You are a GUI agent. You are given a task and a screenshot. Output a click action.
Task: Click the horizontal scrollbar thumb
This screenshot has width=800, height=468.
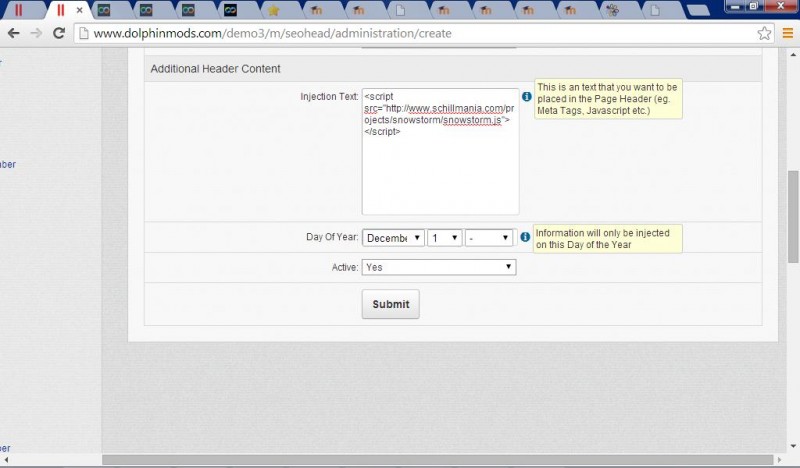[438, 460]
